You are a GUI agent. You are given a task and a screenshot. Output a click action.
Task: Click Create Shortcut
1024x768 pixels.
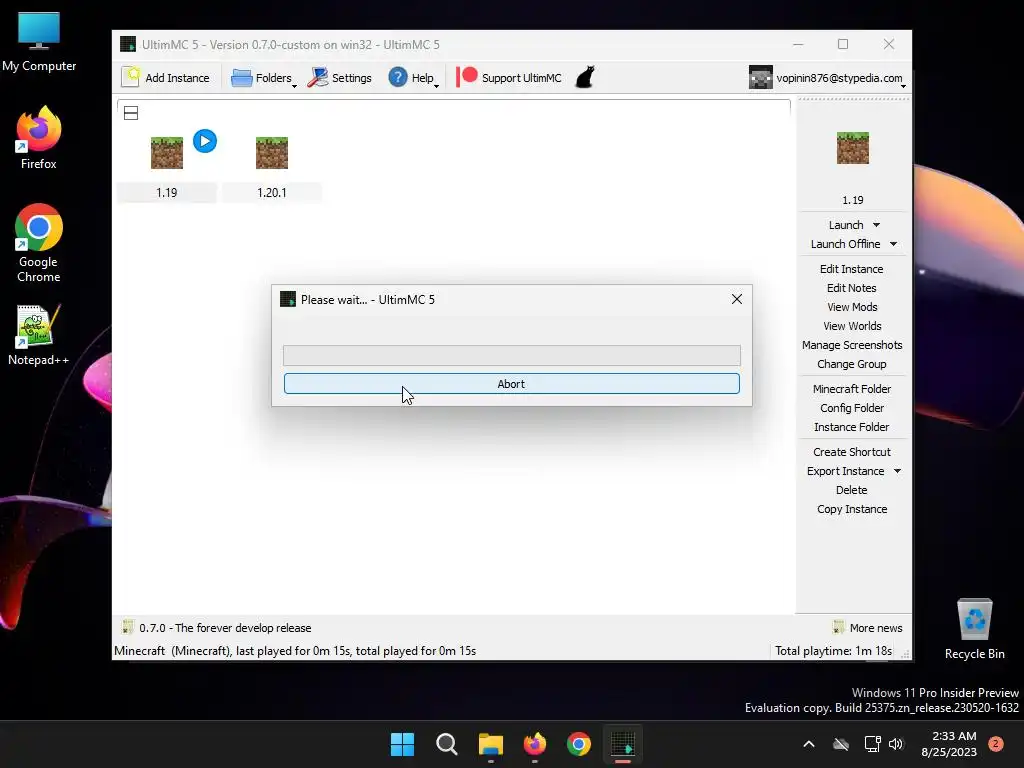(x=852, y=452)
